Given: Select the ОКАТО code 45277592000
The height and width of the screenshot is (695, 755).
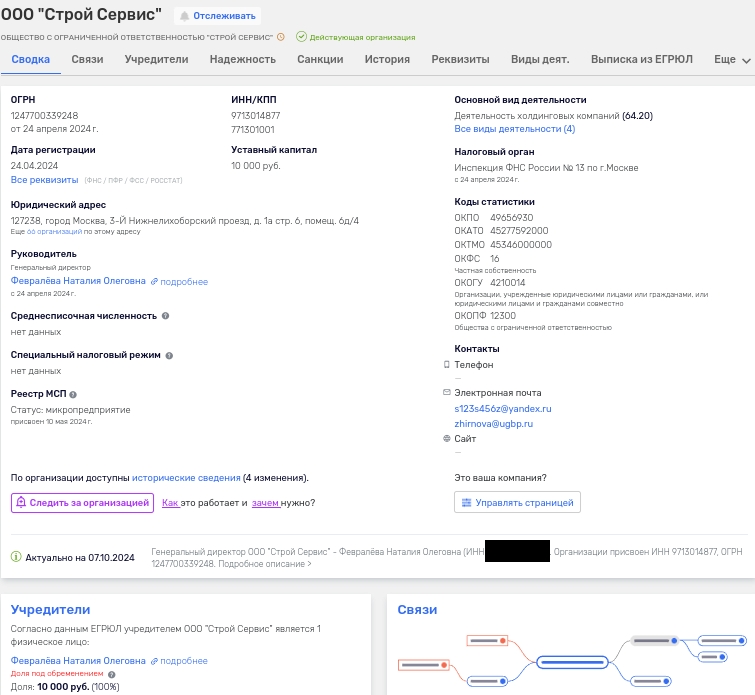Looking at the screenshot, I should (519, 231).
